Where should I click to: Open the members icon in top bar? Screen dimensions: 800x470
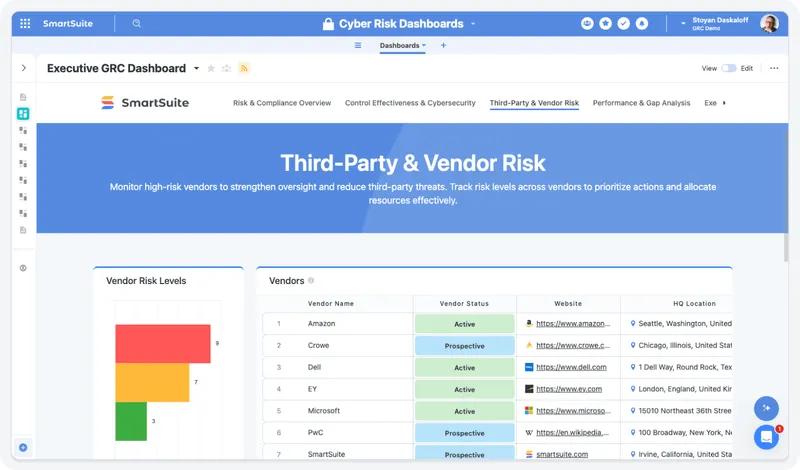point(587,23)
